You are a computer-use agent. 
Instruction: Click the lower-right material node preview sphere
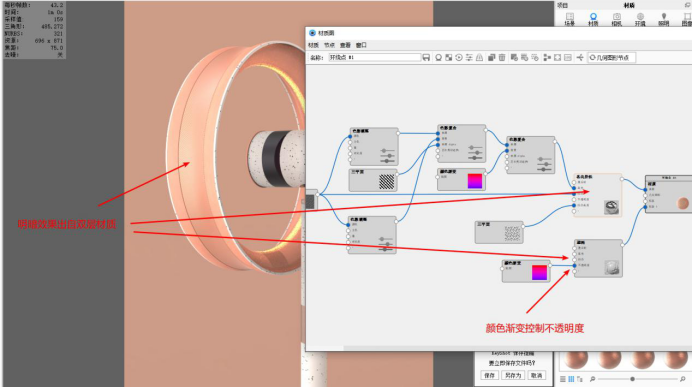point(612,267)
